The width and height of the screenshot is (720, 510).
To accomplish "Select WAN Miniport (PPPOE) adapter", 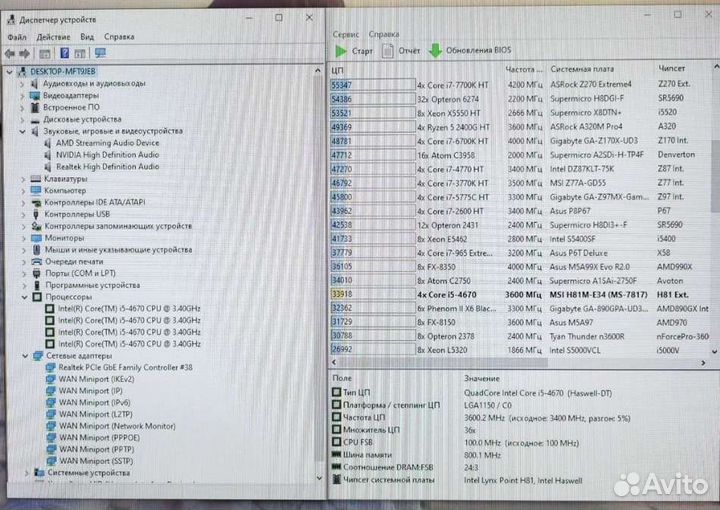I will [99, 437].
